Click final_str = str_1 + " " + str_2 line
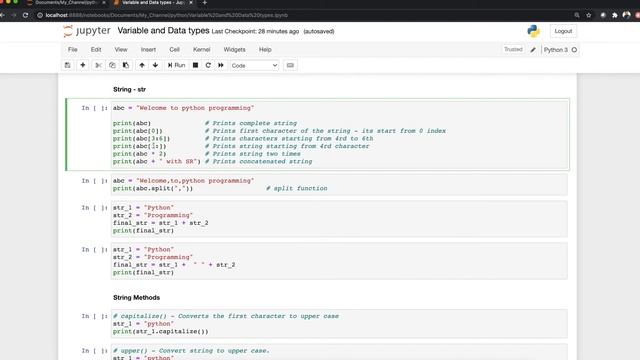Viewport: 640px width, 360px height. point(174,265)
